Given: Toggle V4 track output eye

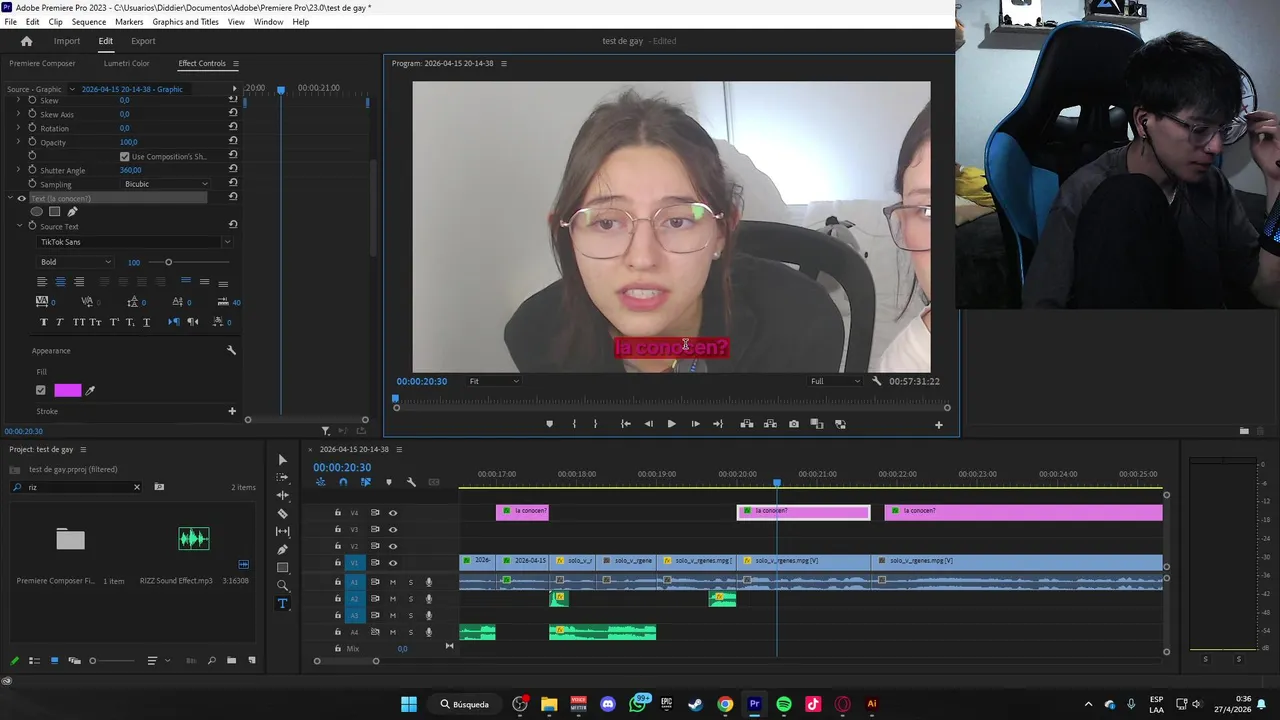Looking at the screenshot, I should tap(392, 513).
